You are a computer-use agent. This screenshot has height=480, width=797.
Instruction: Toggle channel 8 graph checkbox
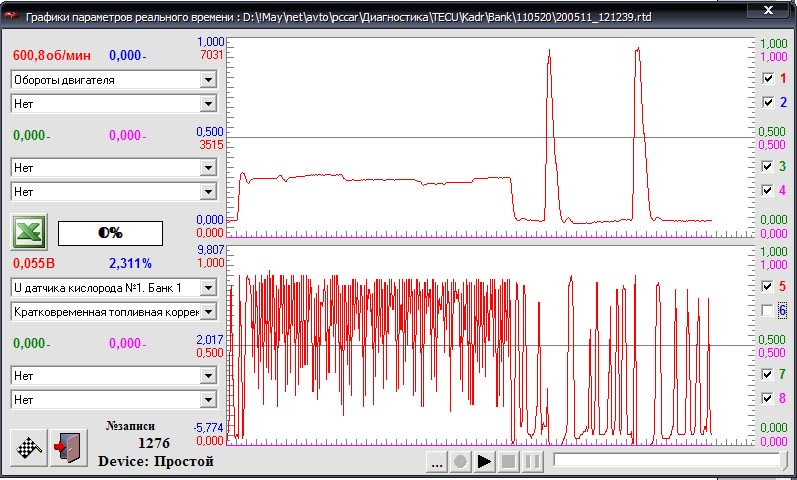(x=768, y=398)
